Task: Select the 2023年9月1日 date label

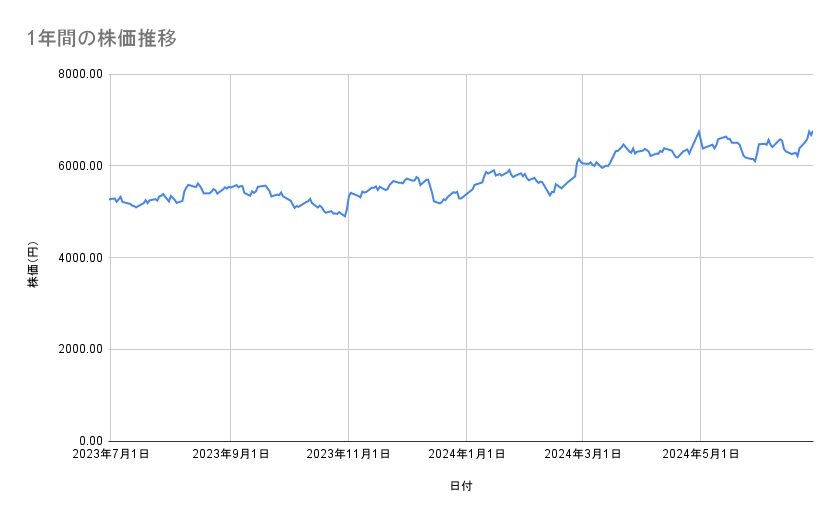Action: coord(231,454)
